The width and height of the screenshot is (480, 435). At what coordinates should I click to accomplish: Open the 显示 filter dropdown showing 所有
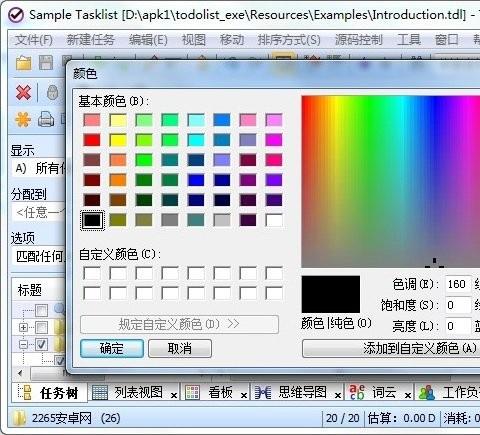click(38, 168)
